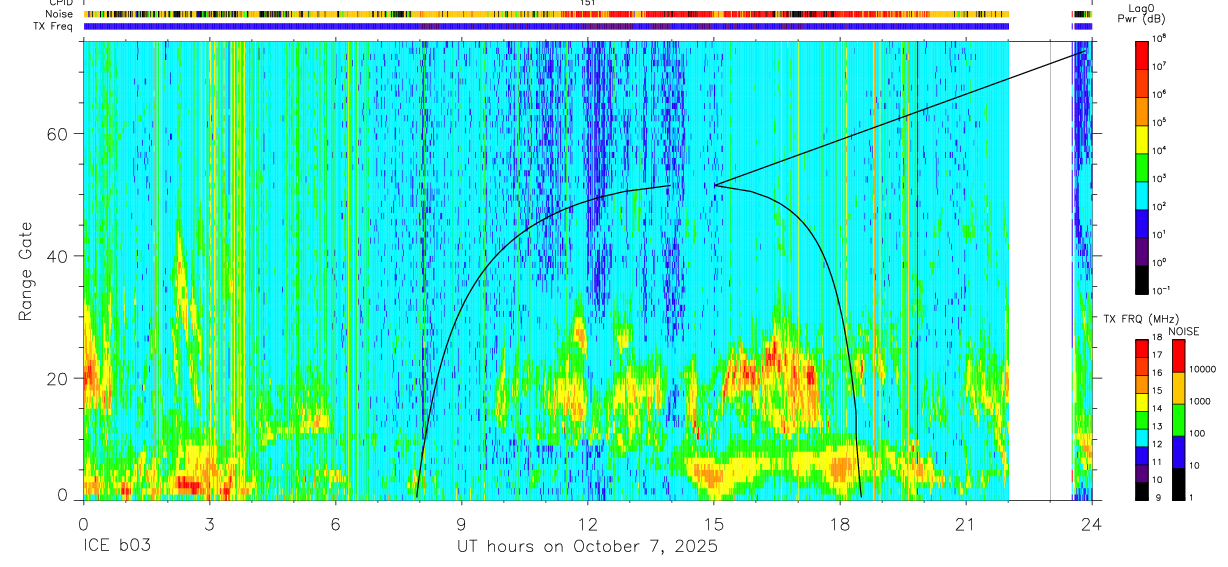Click the UT hour '21' tick label
This screenshot has width=1228, height=567.
(x=966, y=524)
